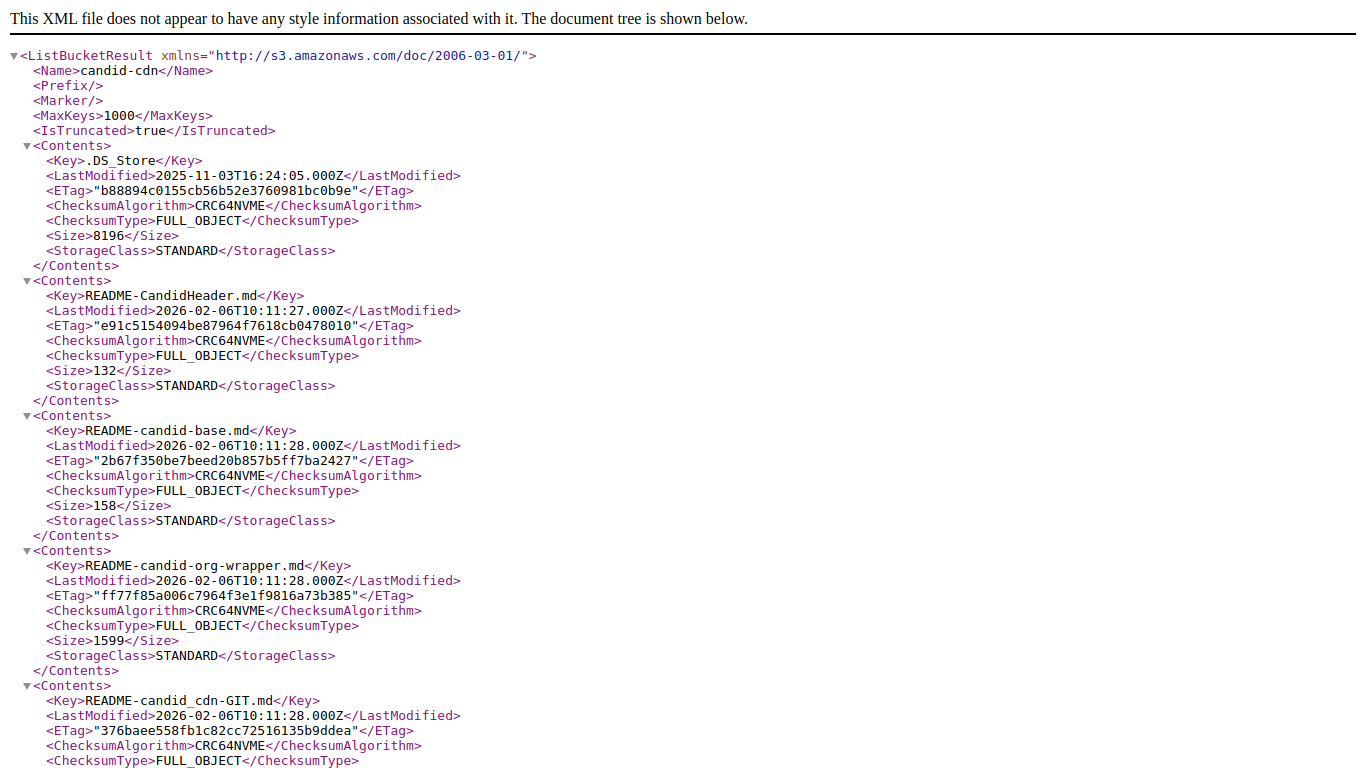Screen dimensions: 1366x768
Task: Click ETag 2b67f350be7beed20b857b5ff7ba2427
Action: coord(225,461)
